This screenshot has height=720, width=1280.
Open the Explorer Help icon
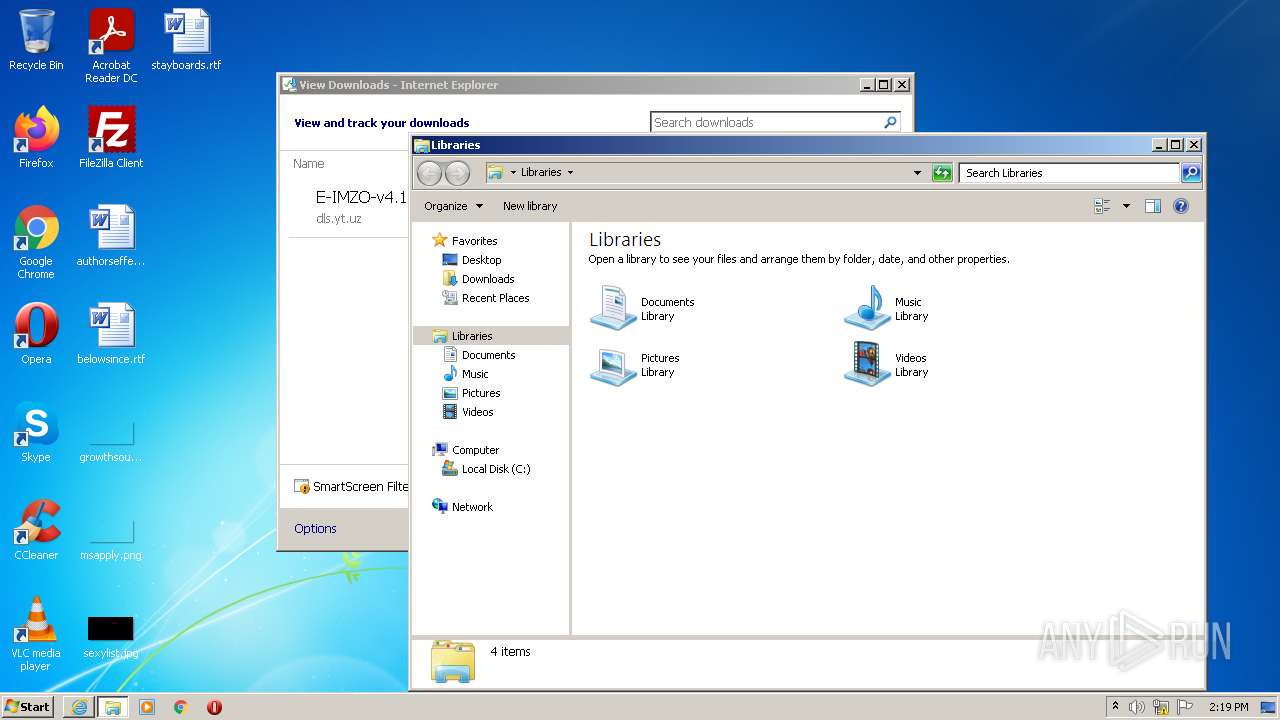pyautogui.click(x=1180, y=206)
